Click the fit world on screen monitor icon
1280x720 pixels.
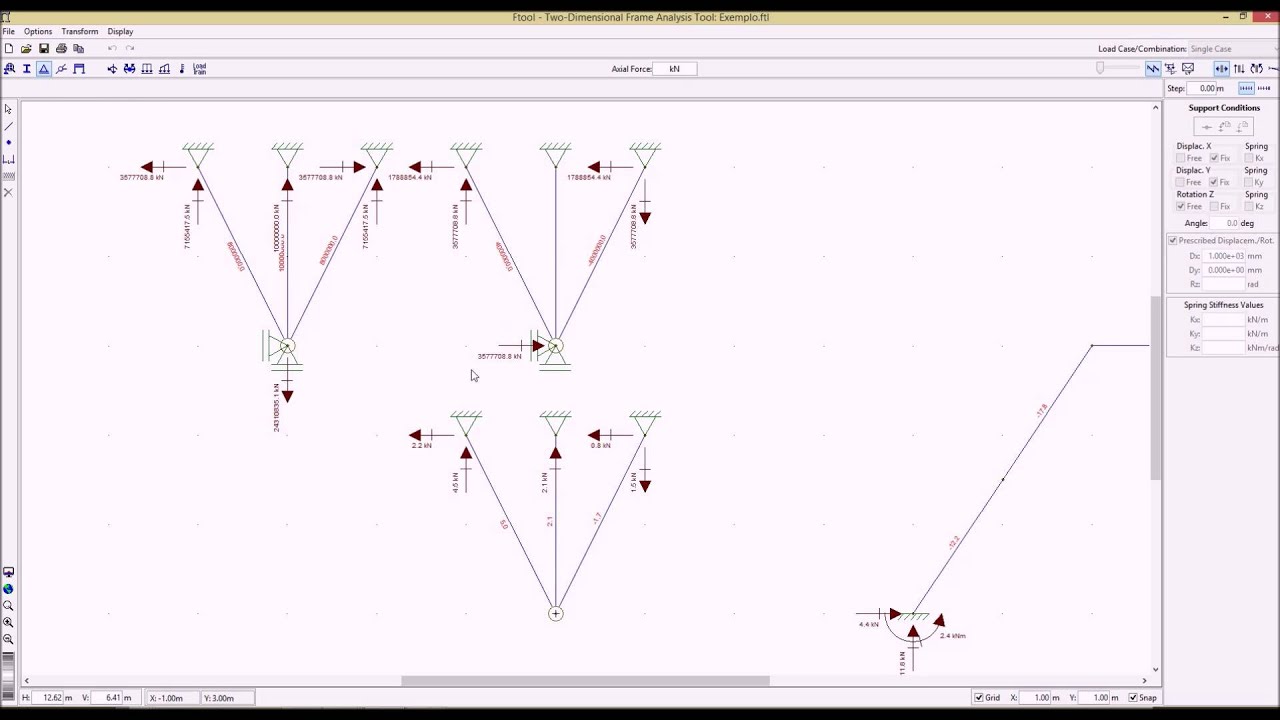[x=8, y=572]
